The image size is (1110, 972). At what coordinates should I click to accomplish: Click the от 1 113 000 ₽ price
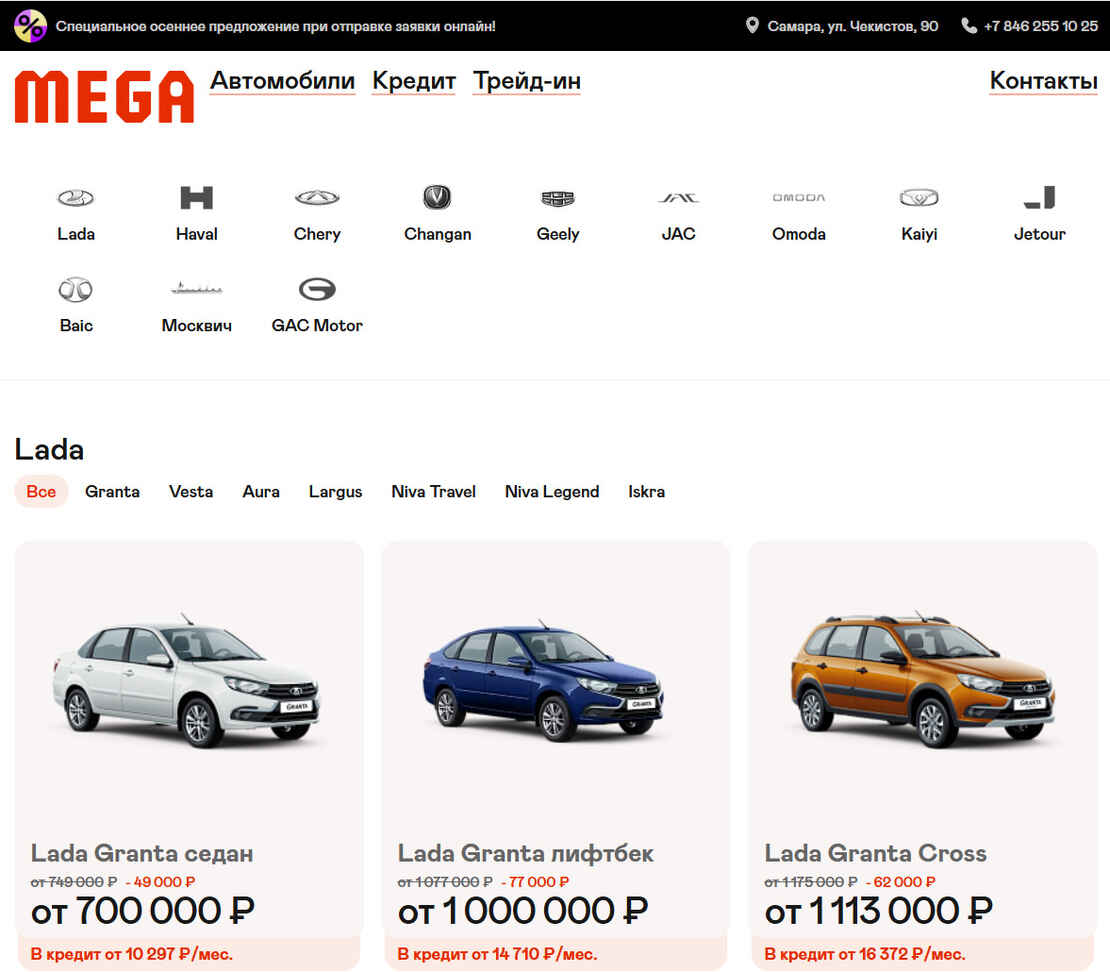pos(879,910)
